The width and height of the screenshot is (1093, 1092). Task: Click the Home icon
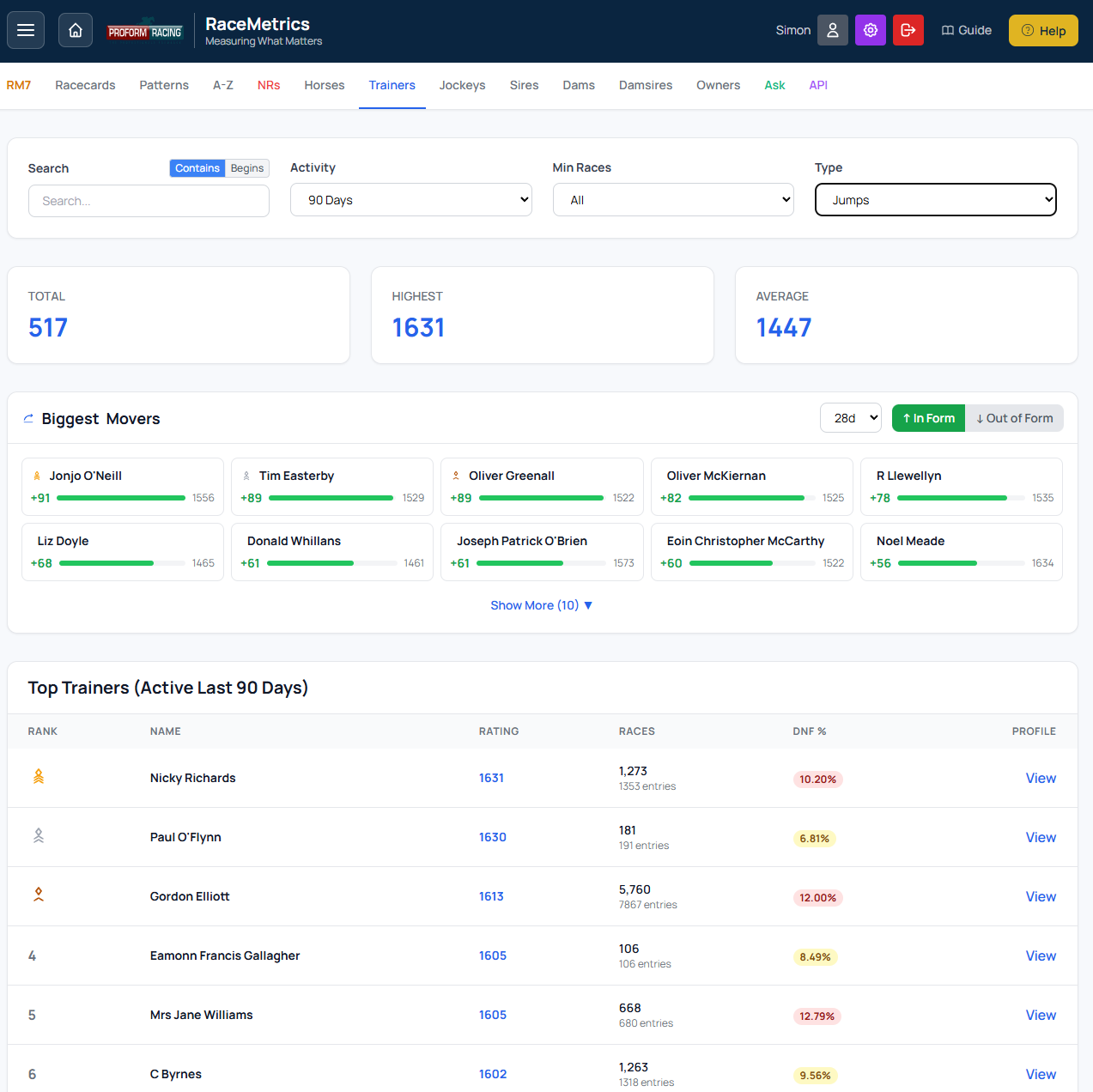tap(75, 30)
